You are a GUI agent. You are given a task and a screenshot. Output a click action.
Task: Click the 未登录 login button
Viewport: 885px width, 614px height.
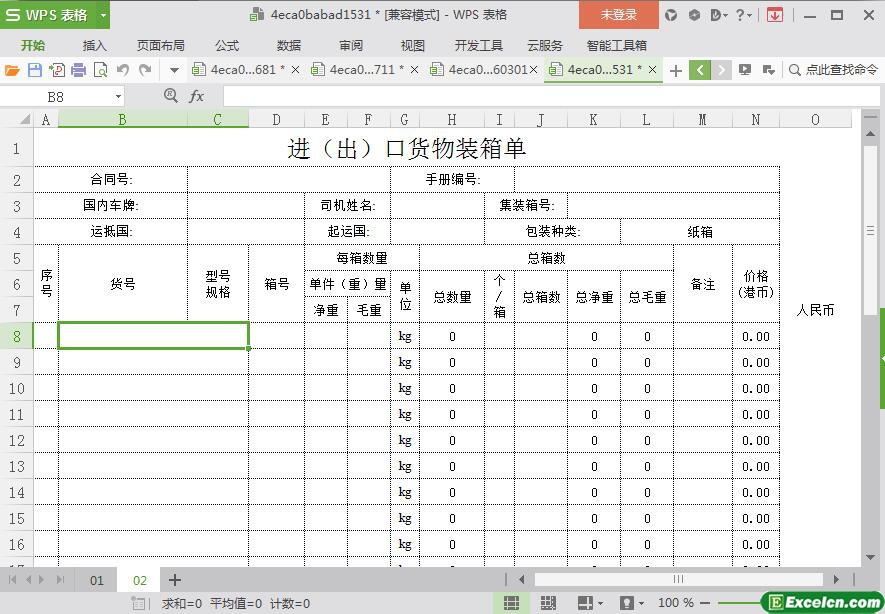click(x=619, y=15)
